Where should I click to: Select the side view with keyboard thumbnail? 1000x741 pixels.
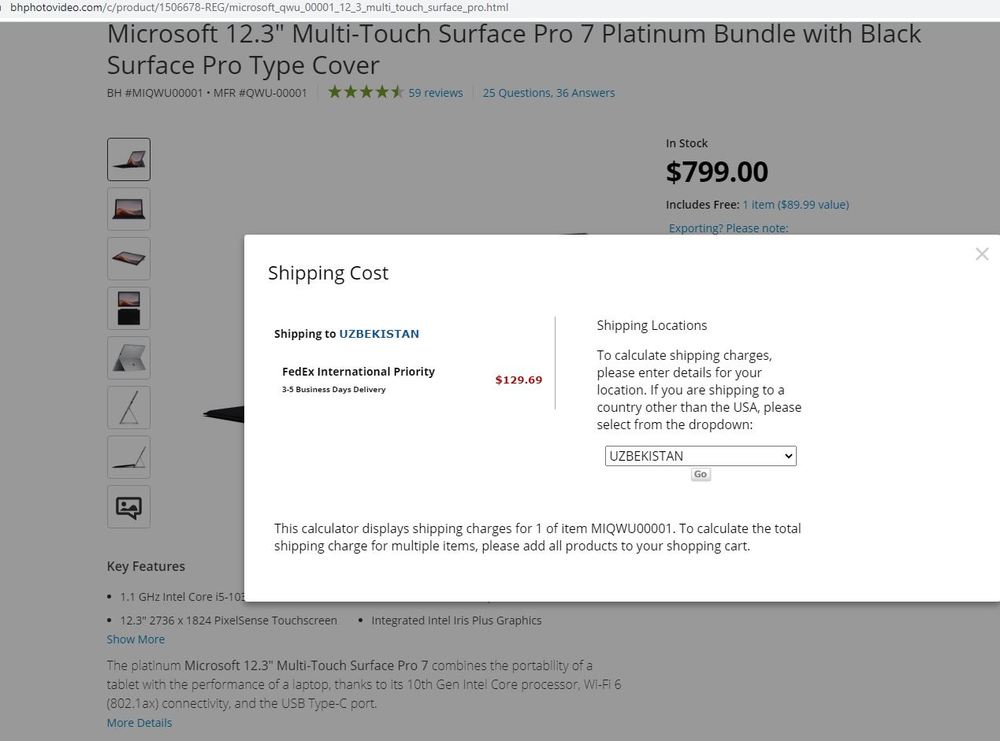pos(128,457)
